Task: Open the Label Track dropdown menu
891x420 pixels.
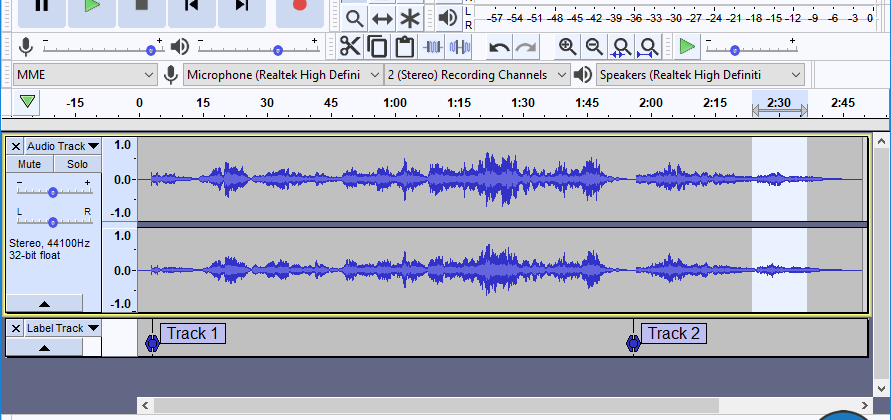Action: 63,328
